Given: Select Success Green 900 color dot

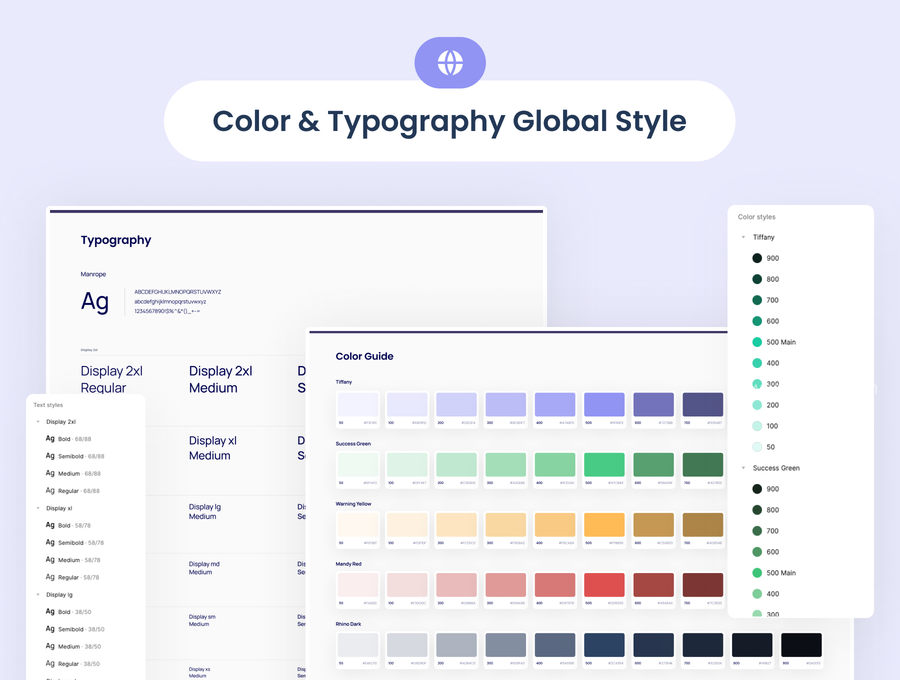Looking at the screenshot, I should 757,489.
